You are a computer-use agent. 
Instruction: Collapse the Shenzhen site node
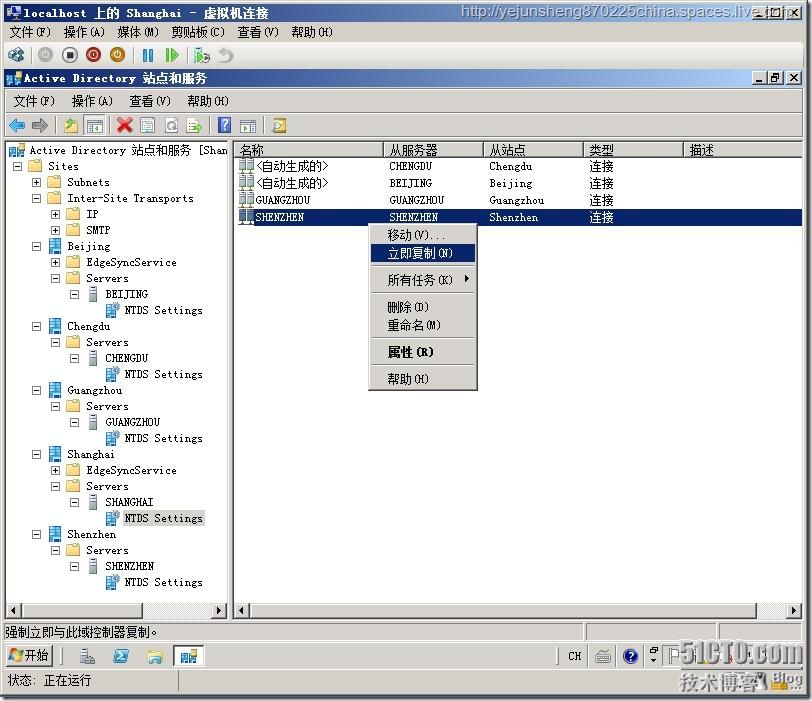(x=36, y=534)
